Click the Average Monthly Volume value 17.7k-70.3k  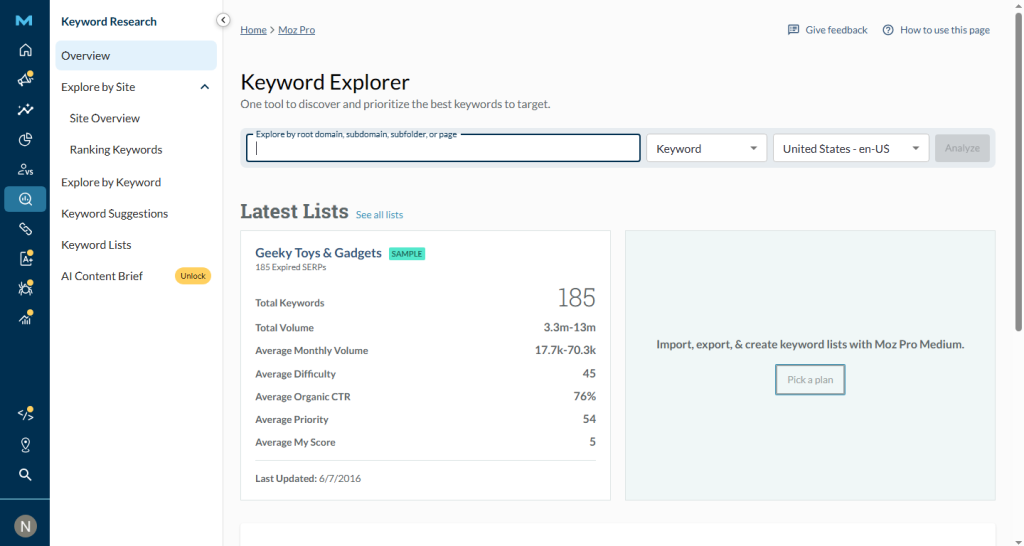click(x=565, y=351)
